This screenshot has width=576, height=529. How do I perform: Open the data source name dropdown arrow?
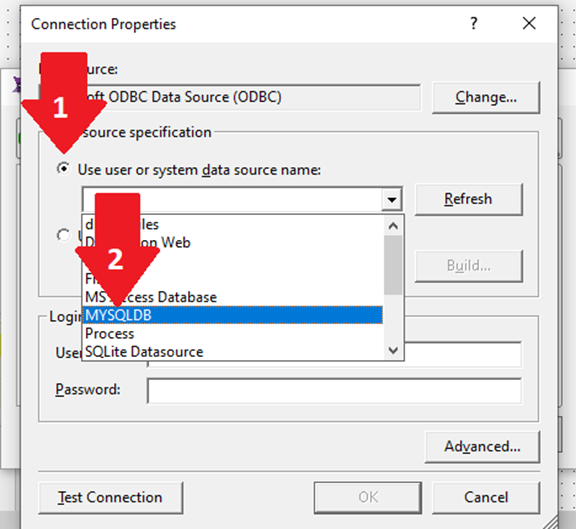pos(392,200)
